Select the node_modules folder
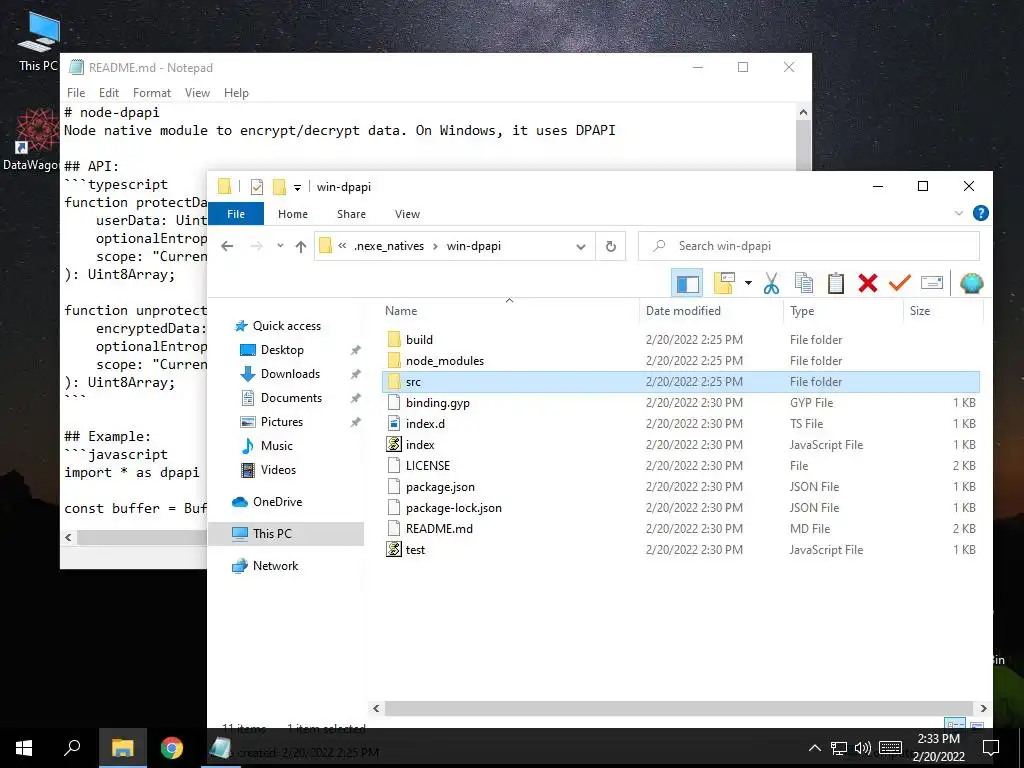 click(680, 360)
